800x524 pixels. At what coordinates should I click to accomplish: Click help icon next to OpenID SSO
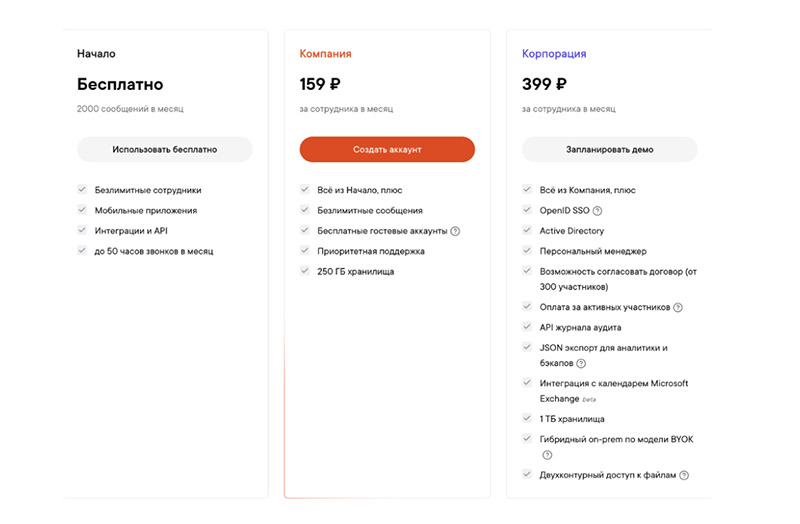point(598,211)
